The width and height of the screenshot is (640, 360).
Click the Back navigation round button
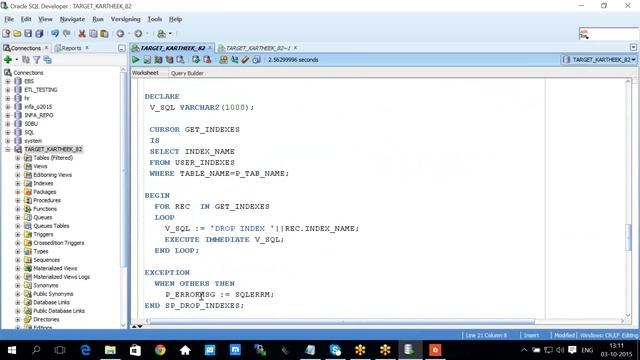[x=120, y=34]
